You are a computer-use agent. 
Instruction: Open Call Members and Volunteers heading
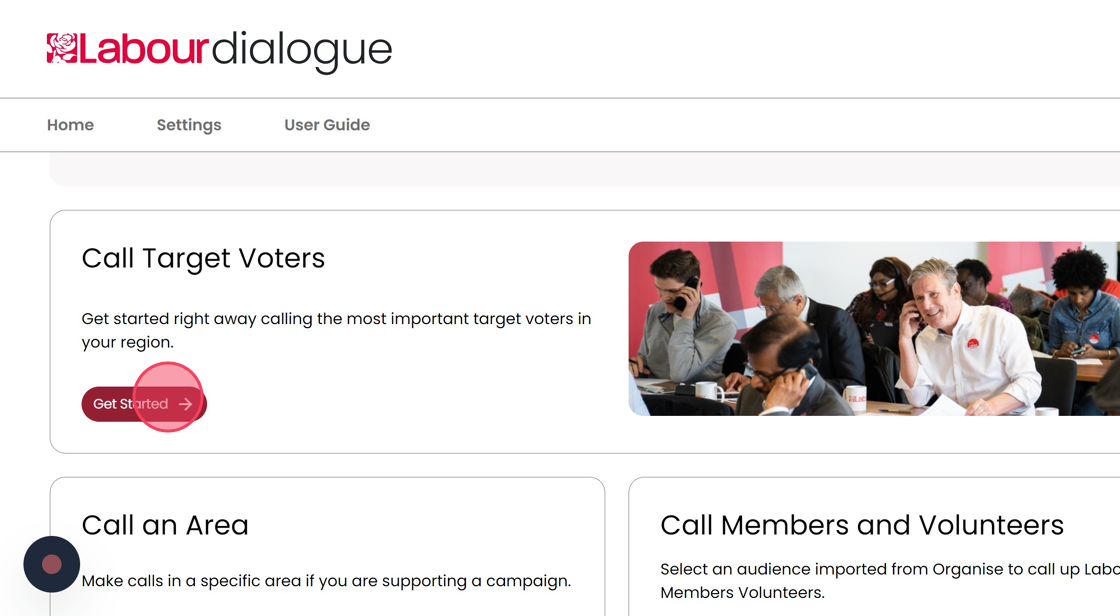click(862, 525)
